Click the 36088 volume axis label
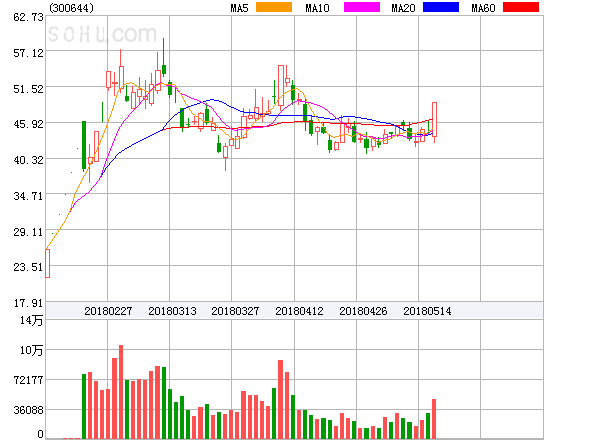The width and height of the screenshot is (600, 440). tap(28, 411)
